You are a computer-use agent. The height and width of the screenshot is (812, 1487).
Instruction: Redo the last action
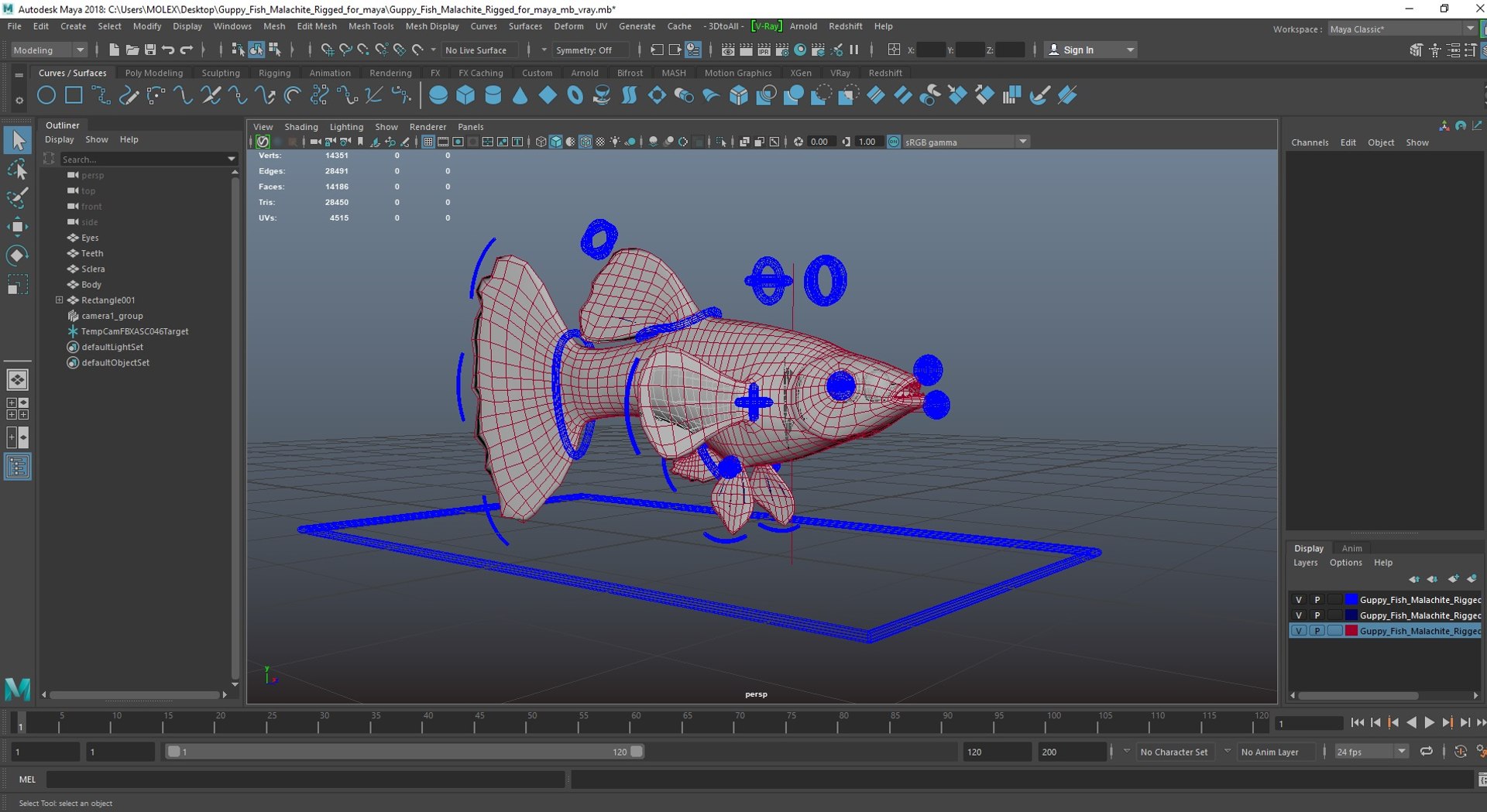click(x=187, y=50)
